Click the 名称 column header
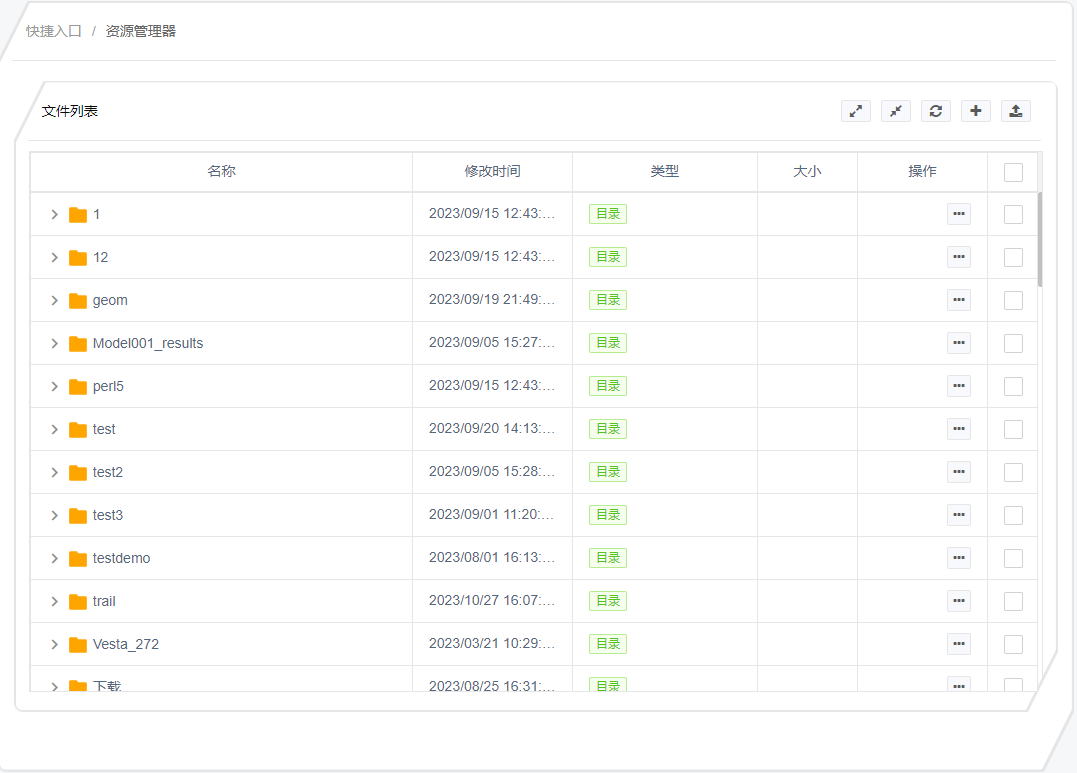This screenshot has width=1077, height=773. click(221, 171)
